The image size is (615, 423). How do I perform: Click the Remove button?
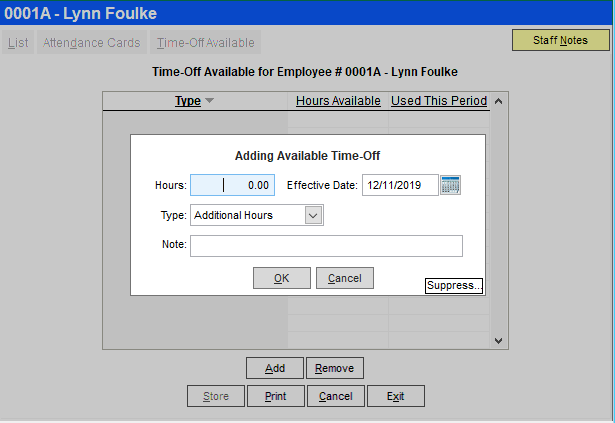click(x=334, y=368)
